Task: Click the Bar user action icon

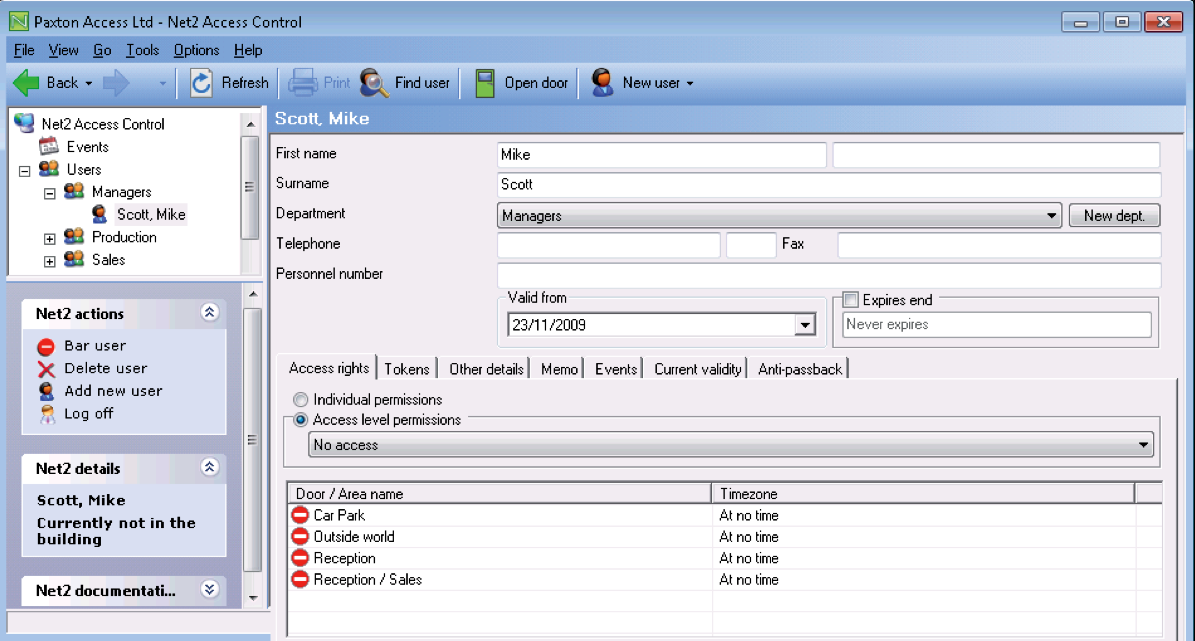Action: [x=44, y=348]
